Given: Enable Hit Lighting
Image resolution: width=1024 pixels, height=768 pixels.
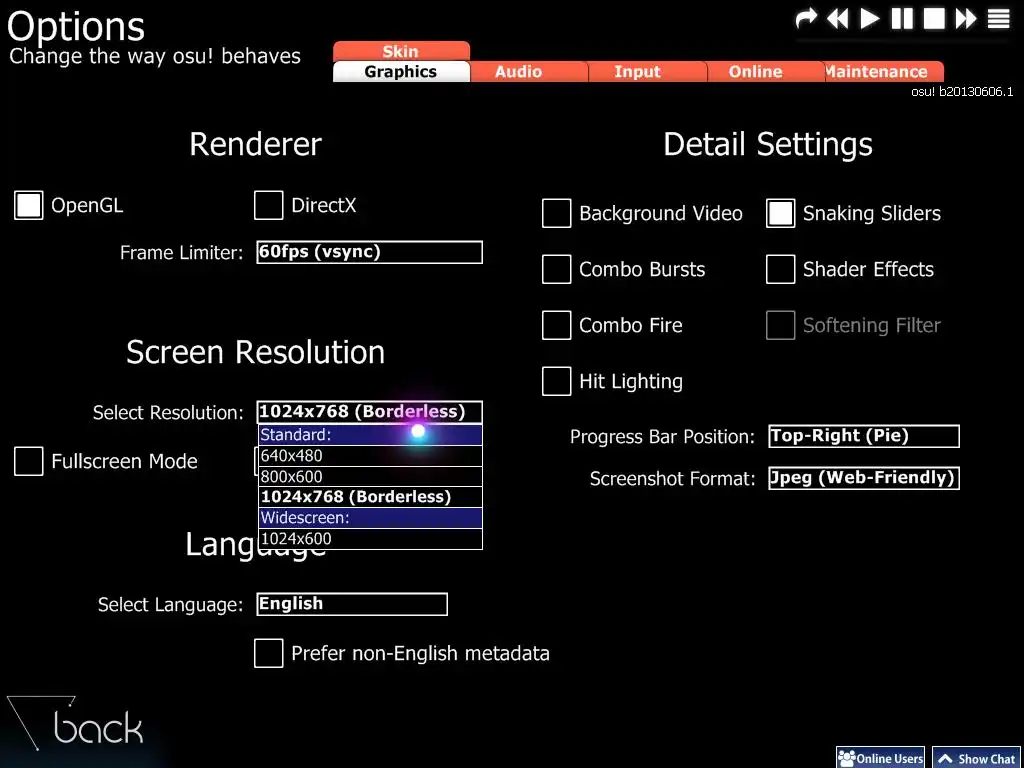Looking at the screenshot, I should pyautogui.click(x=556, y=381).
